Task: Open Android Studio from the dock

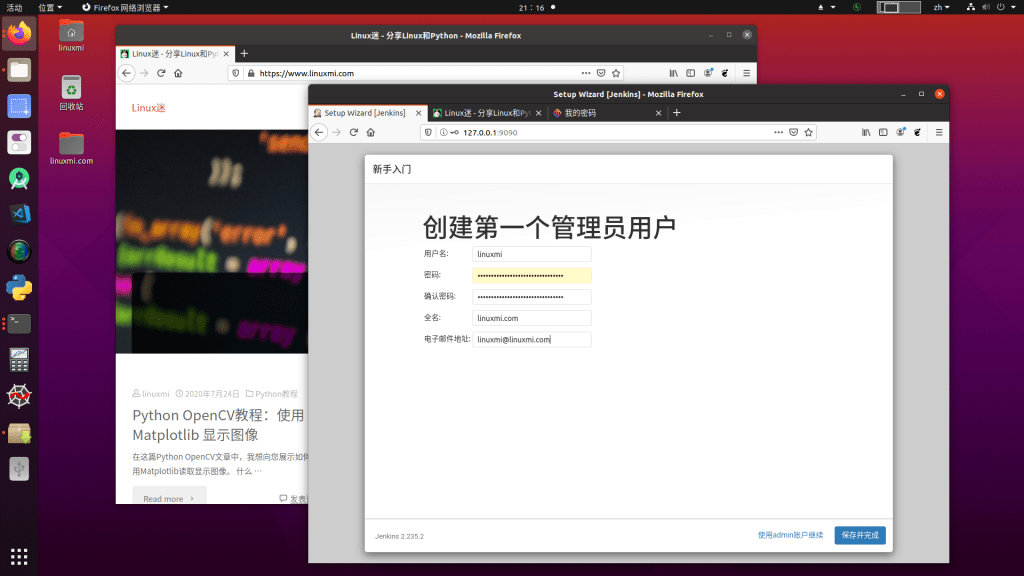Action: tap(19, 178)
